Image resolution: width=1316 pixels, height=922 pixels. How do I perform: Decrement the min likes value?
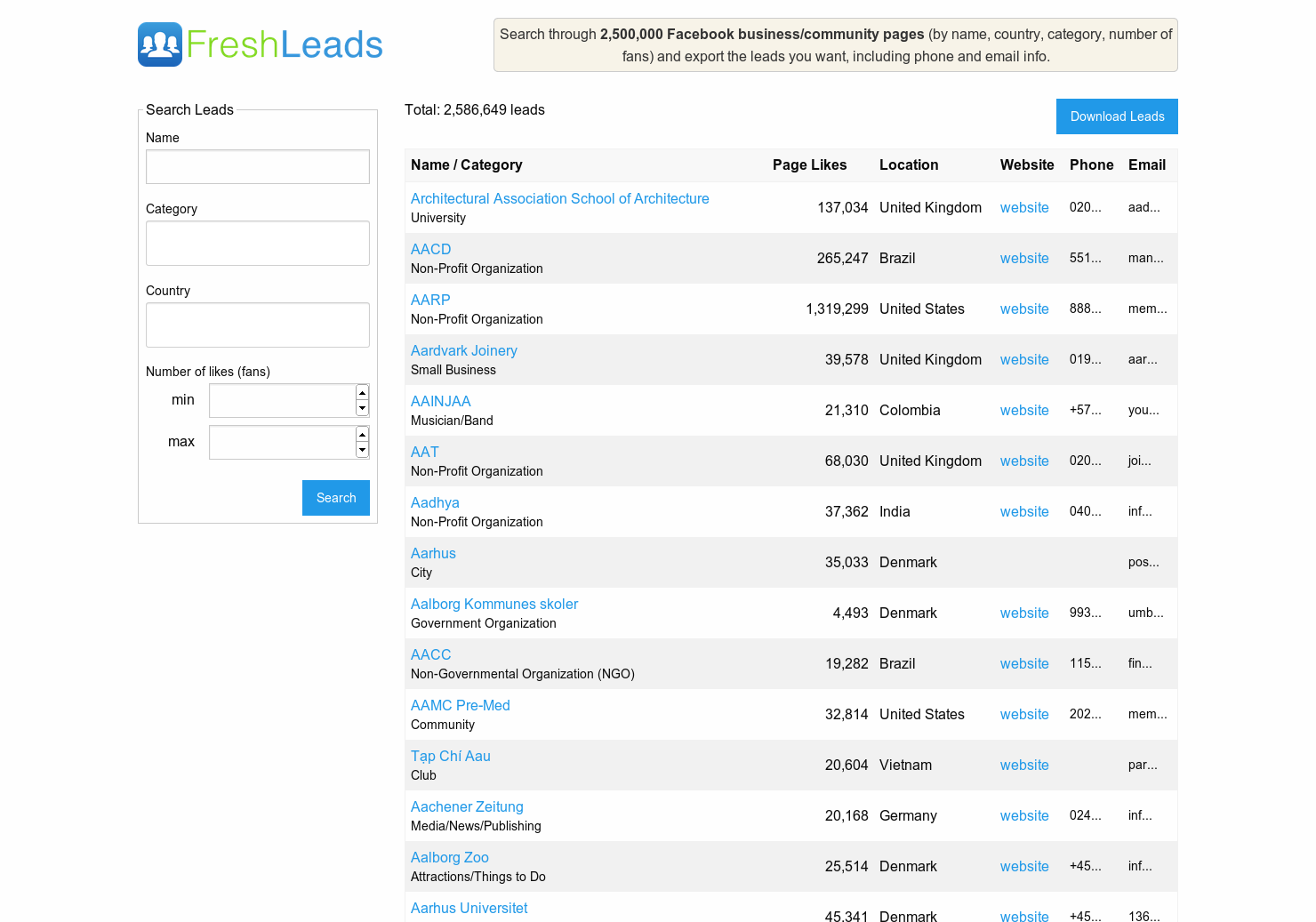click(362, 408)
